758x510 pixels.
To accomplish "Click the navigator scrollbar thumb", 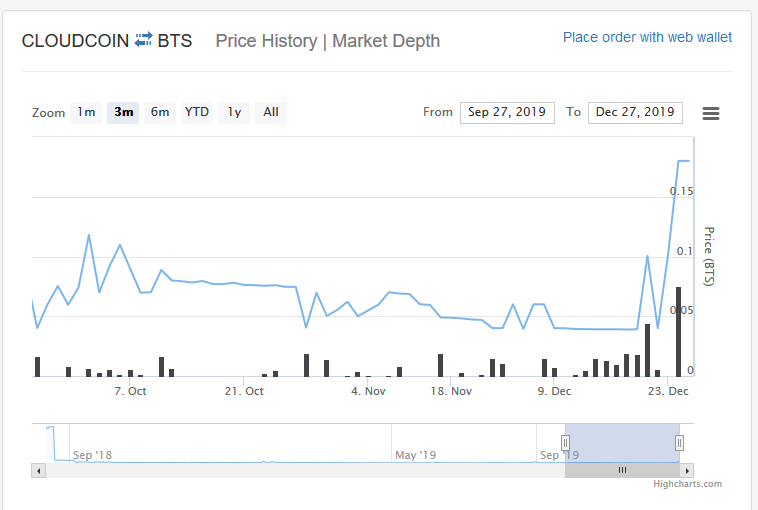I will (622, 470).
